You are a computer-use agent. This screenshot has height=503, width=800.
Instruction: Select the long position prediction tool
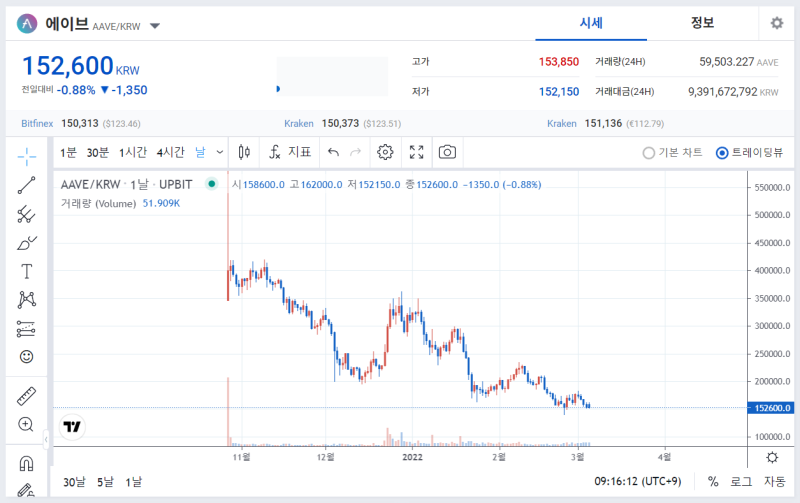click(27, 329)
